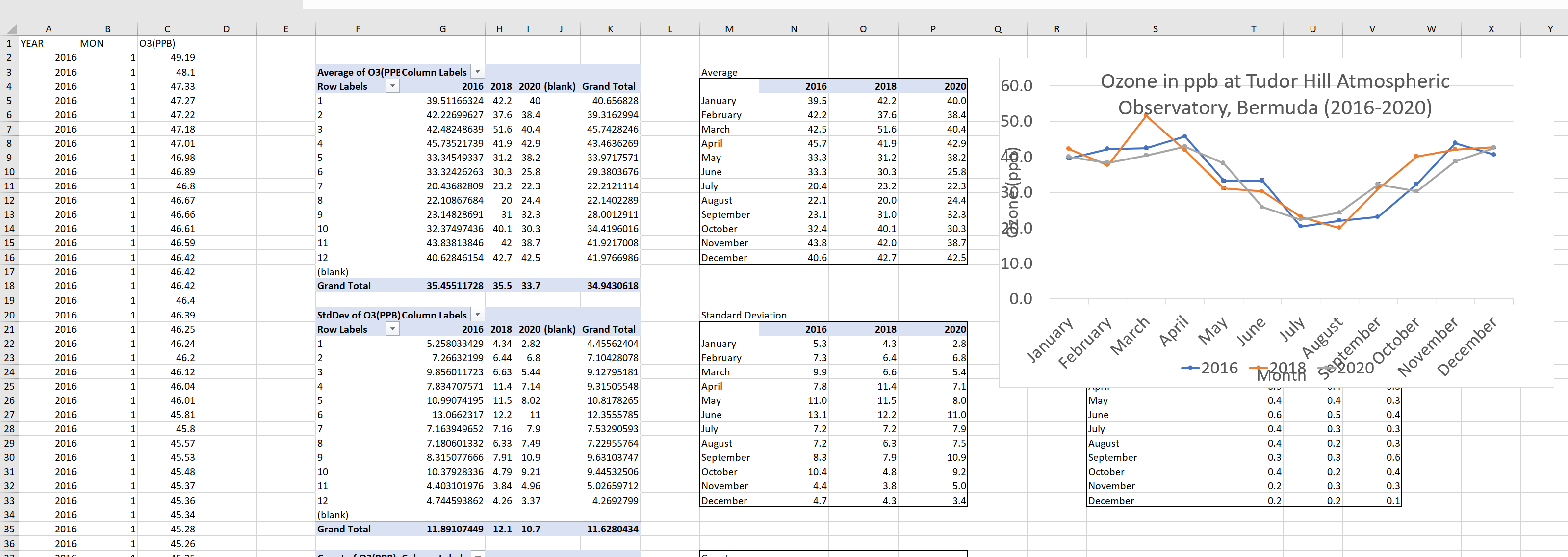Screen dimensions: 1568x557
Task: Click the blue 2016 marker at April
Action: (x=1184, y=136)
